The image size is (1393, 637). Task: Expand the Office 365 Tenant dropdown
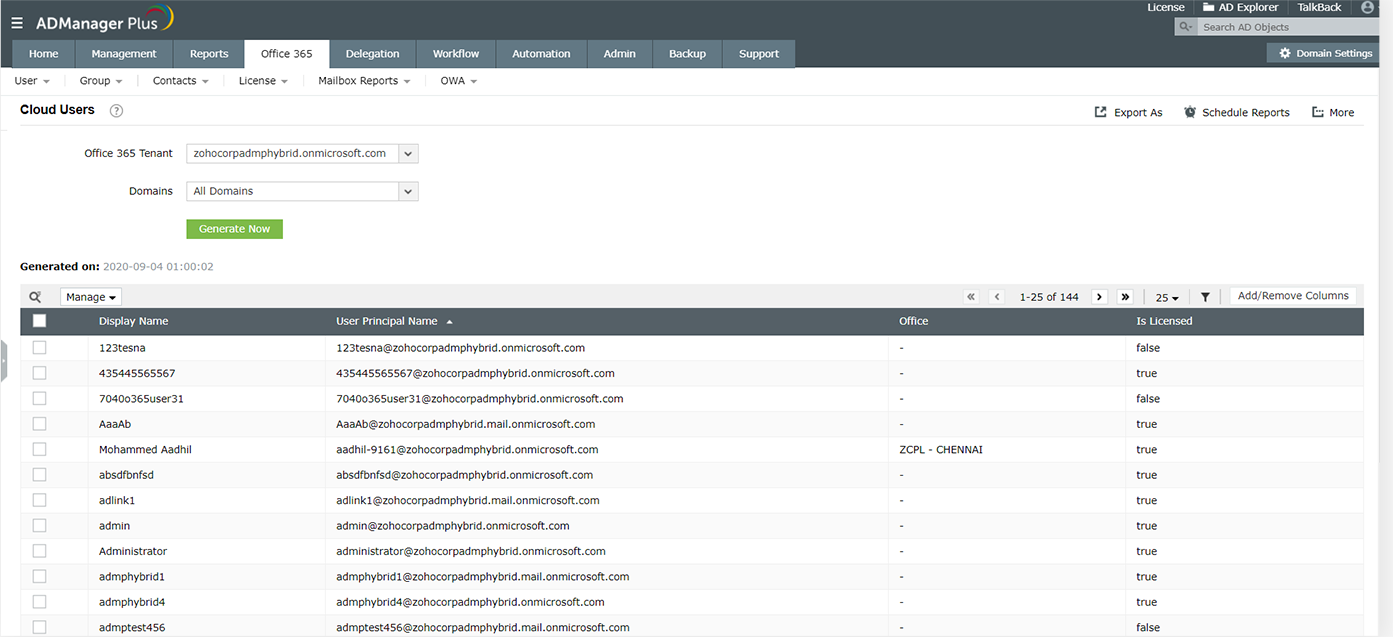[407, 153]
